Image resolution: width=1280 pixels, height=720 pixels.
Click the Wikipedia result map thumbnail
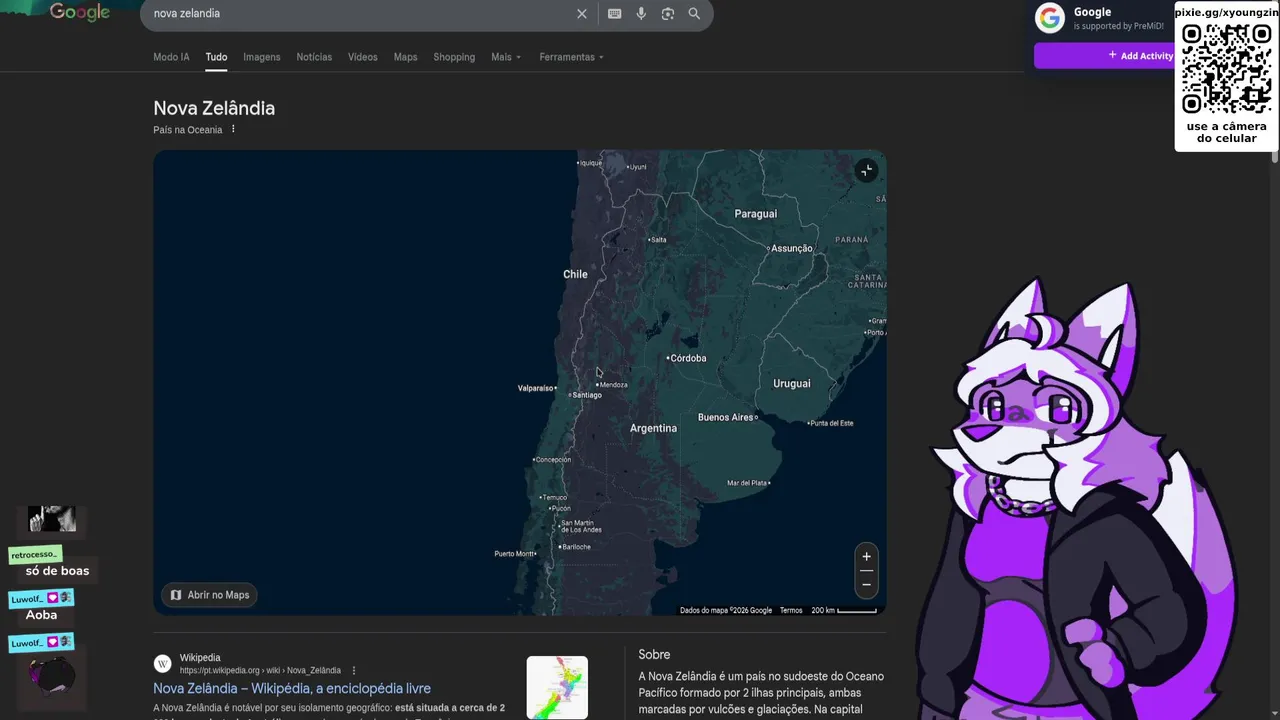tap(557, 687)
